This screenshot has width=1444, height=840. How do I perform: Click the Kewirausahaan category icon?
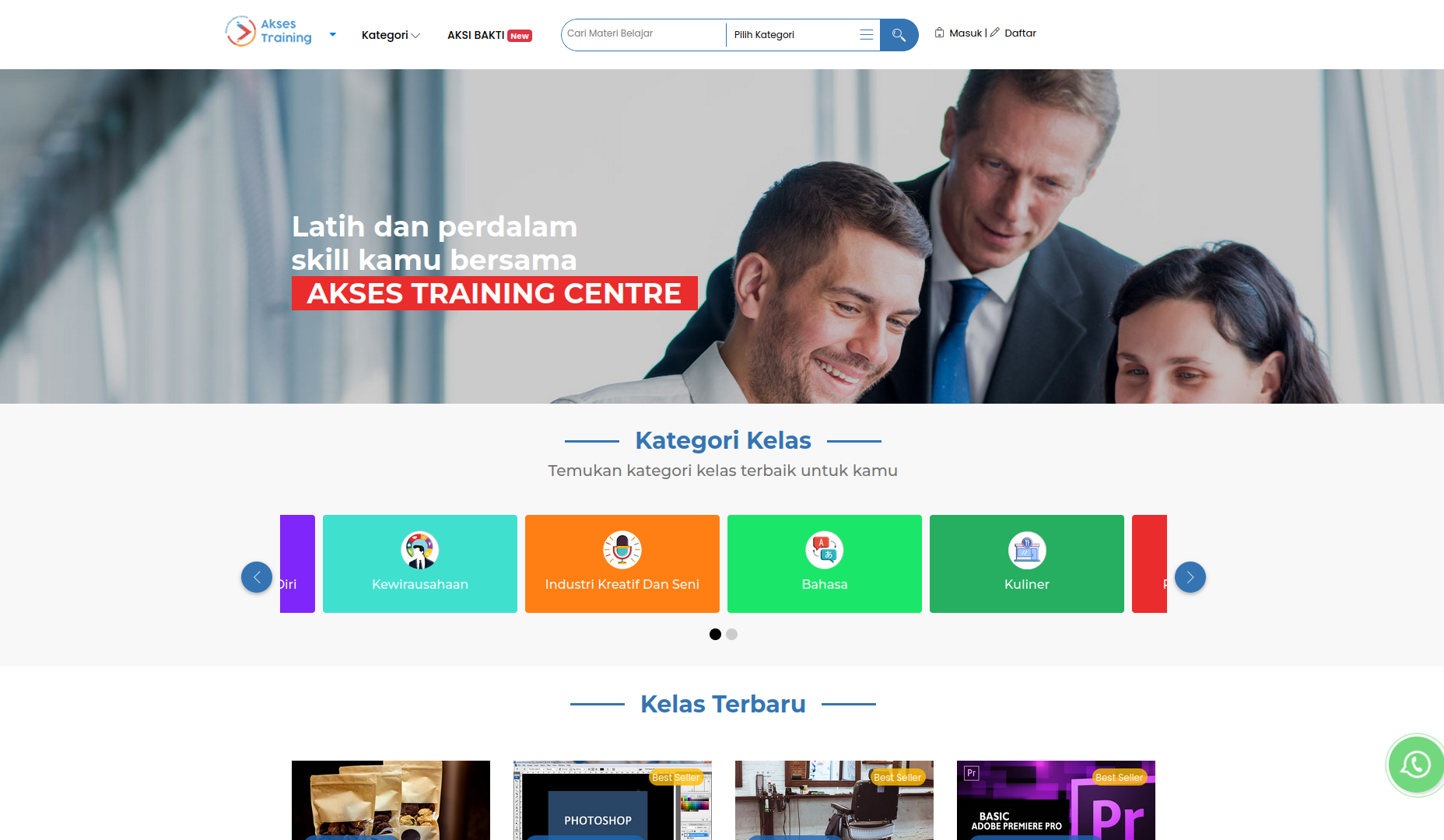420,550
